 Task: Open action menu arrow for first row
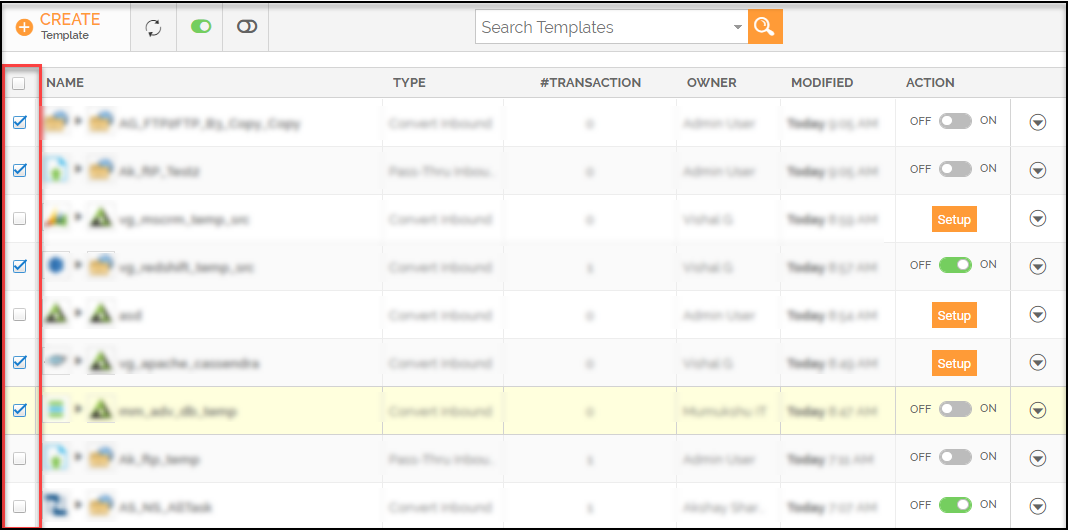[1037, 123]
